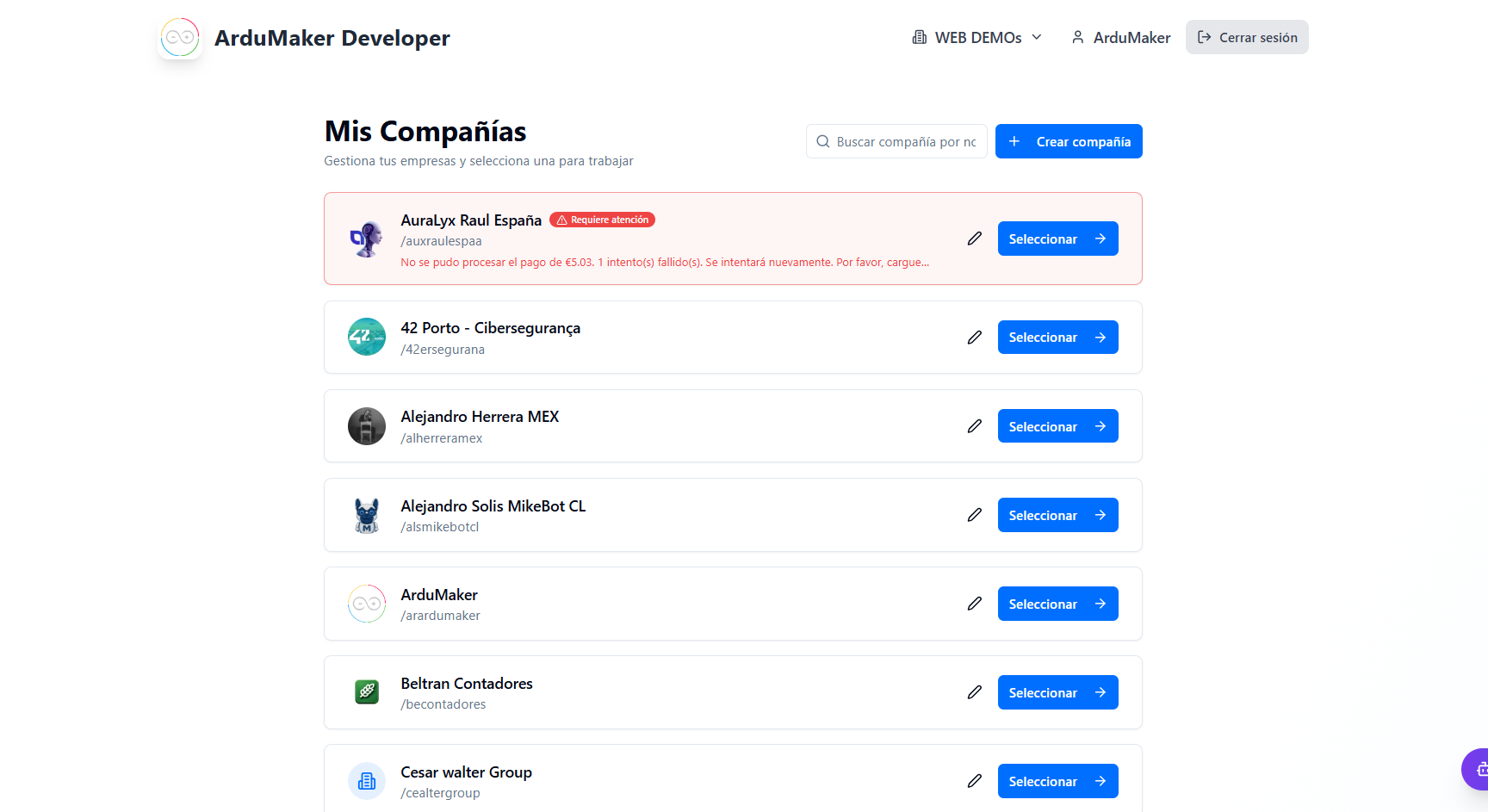Click the MikeBot dog avatar

tap(367, 515)
